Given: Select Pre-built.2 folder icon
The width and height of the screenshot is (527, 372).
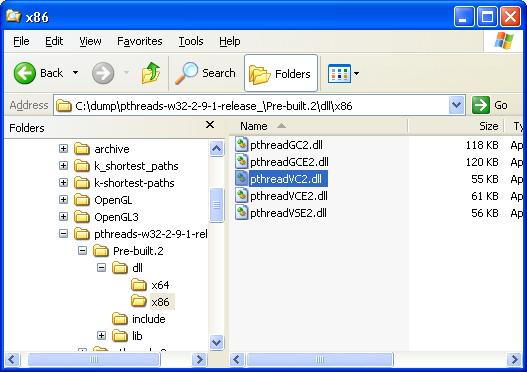Looking at the screenshot, I should tap(100, 251).
